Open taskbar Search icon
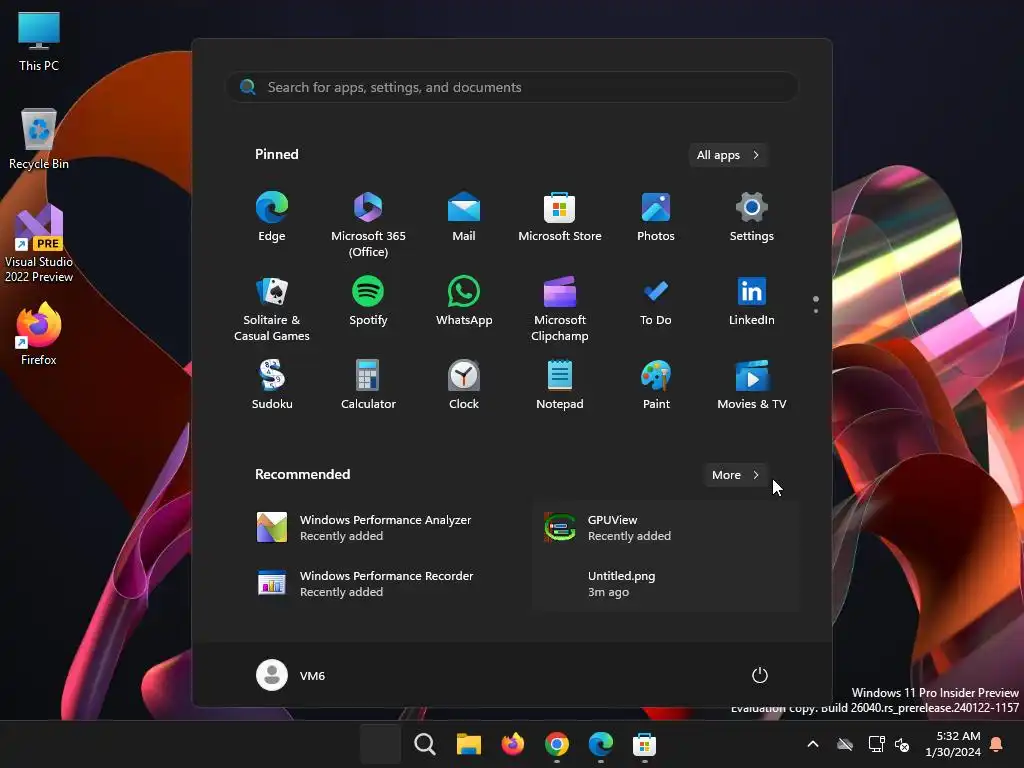This screenshot has width=1024, height=768. [424, 744]
